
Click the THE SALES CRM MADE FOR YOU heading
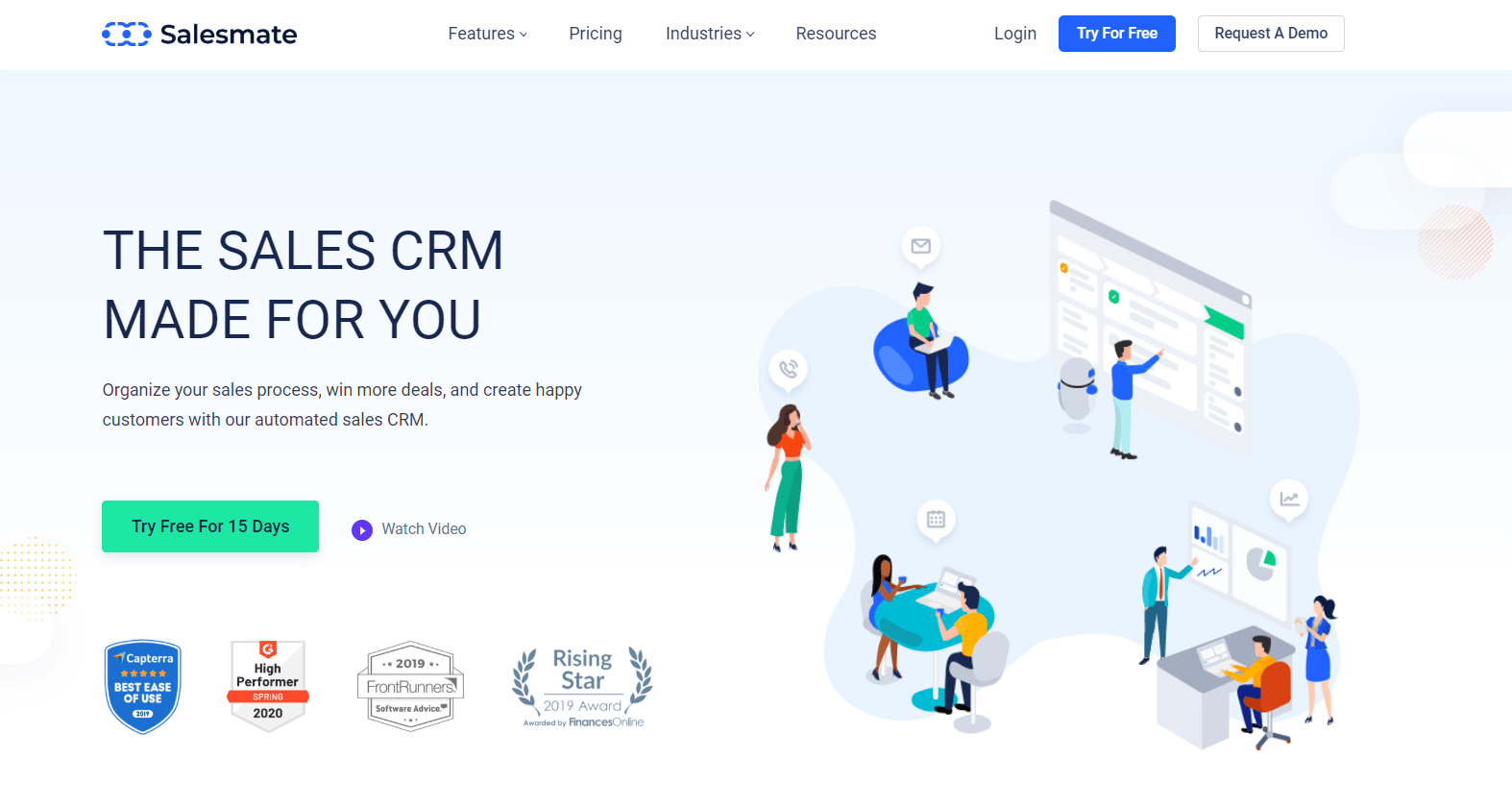[303, 284]
